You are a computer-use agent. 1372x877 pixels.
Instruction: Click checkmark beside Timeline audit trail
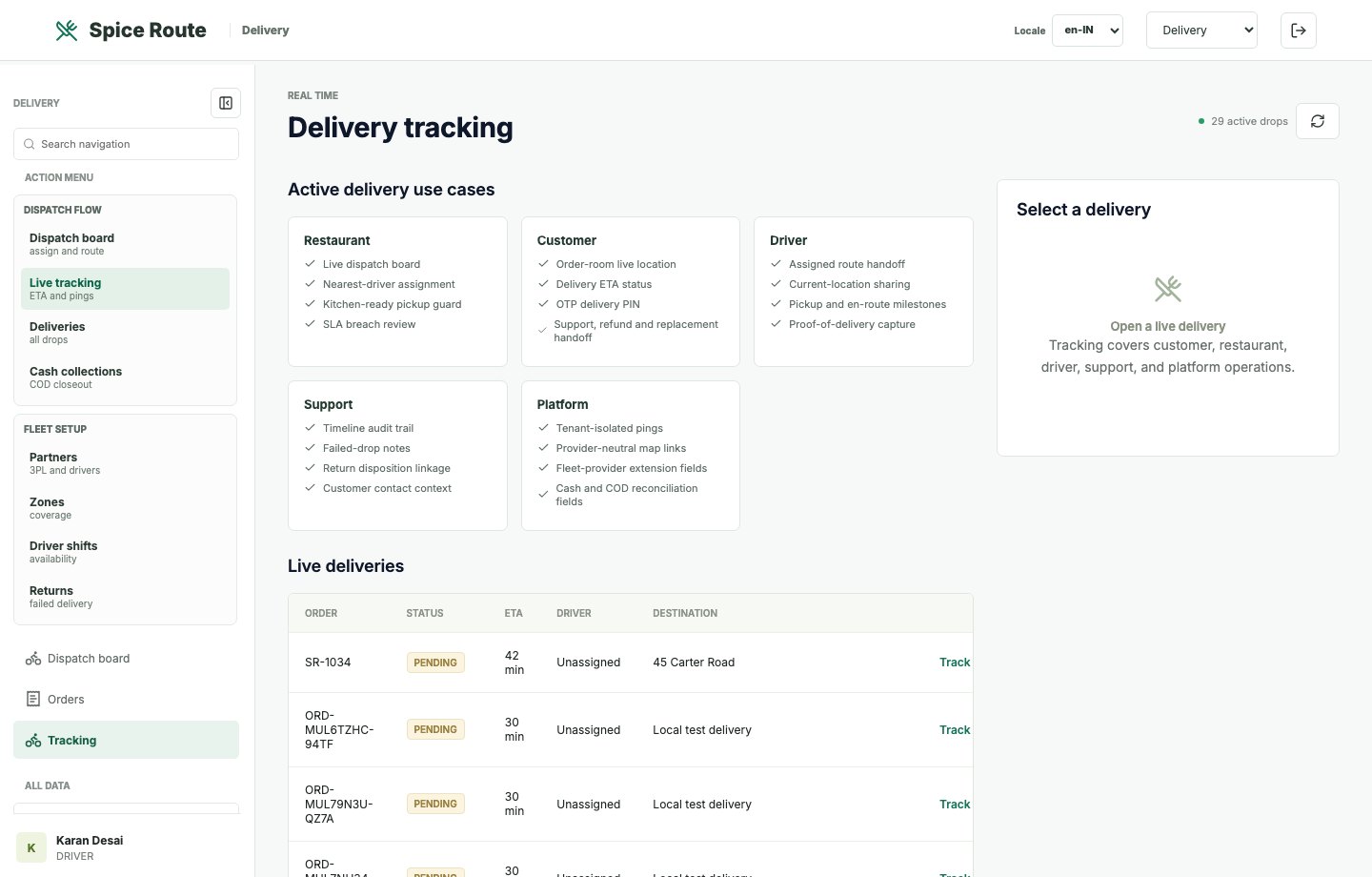click(310, 428)
